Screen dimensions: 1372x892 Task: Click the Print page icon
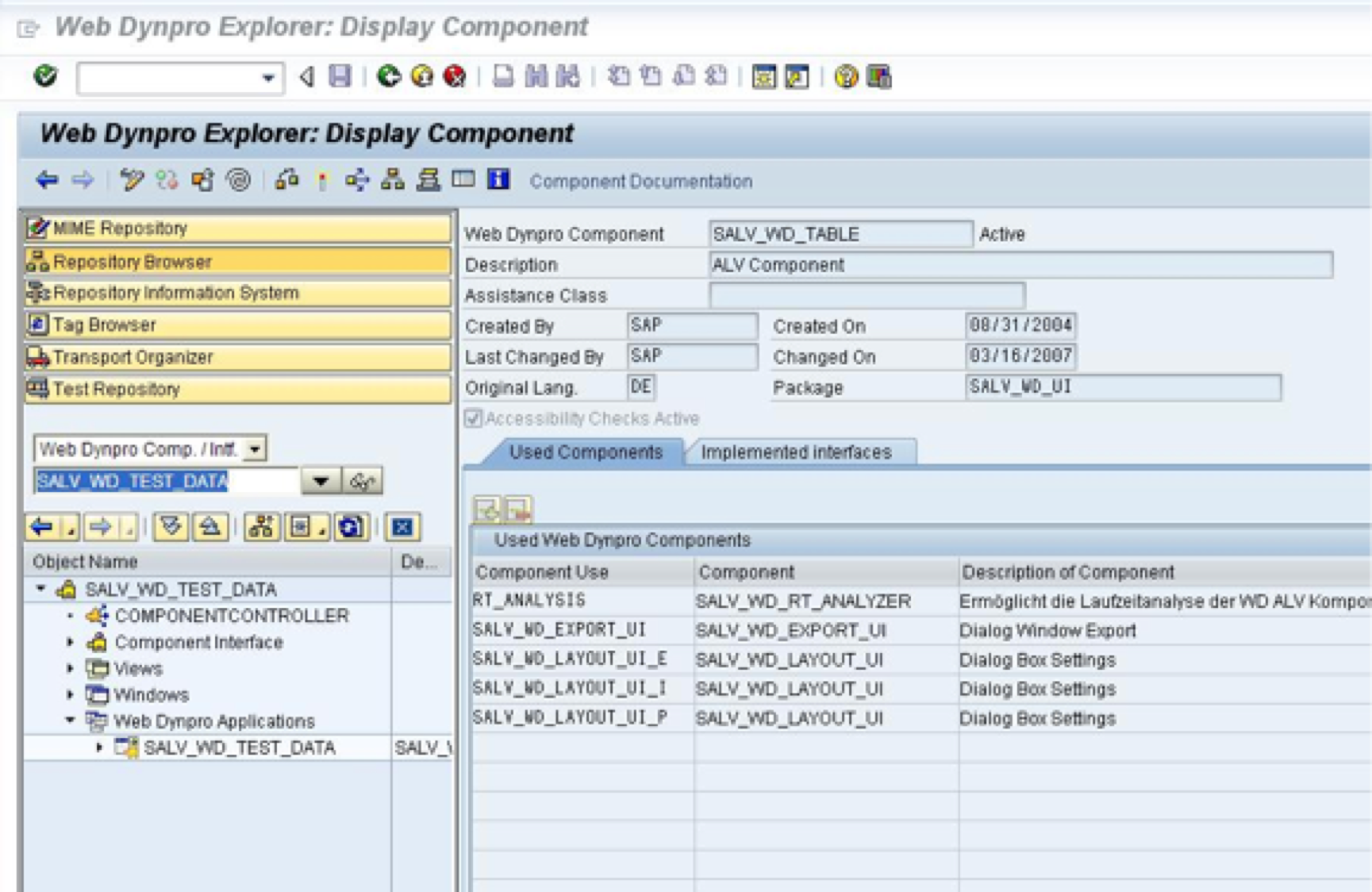coord(502,77)
